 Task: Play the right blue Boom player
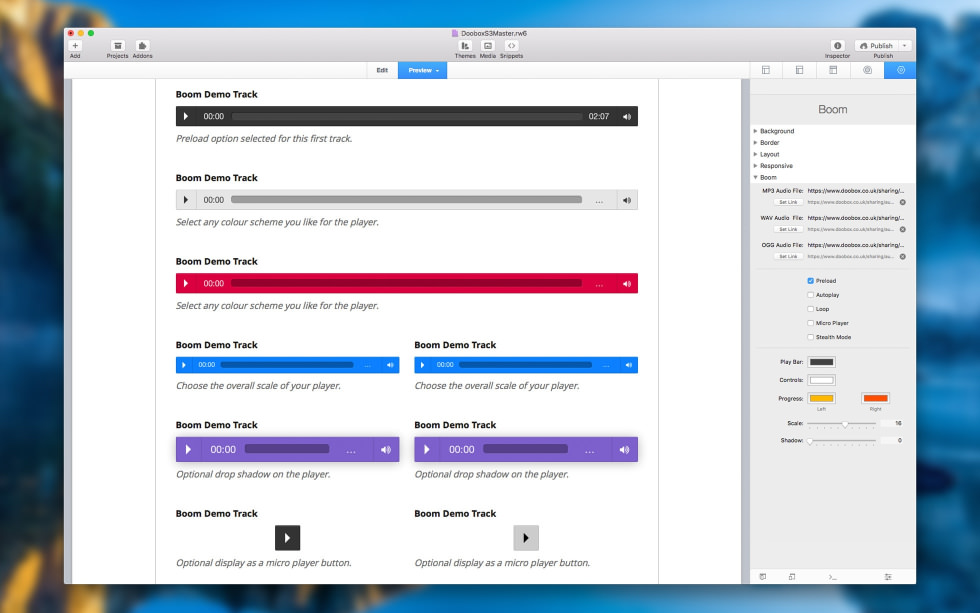422,365
